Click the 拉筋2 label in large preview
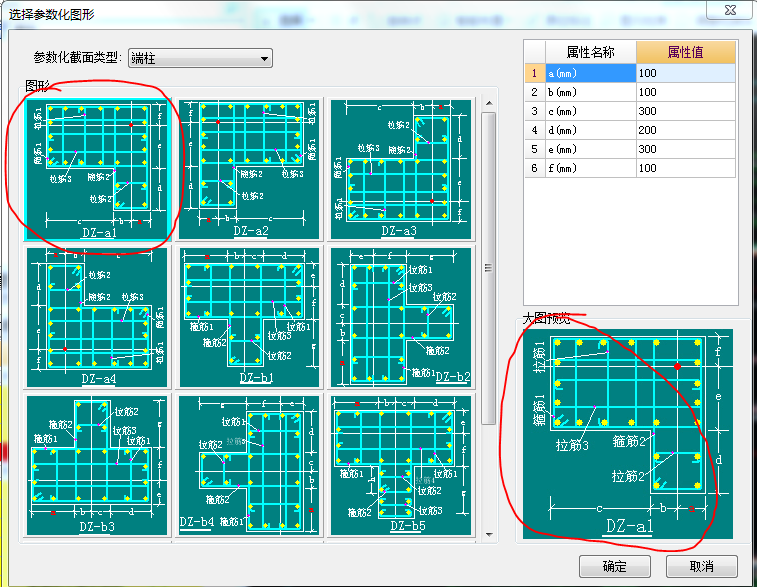The height and width of the screenshot is (587, 757). pos(628,476)
